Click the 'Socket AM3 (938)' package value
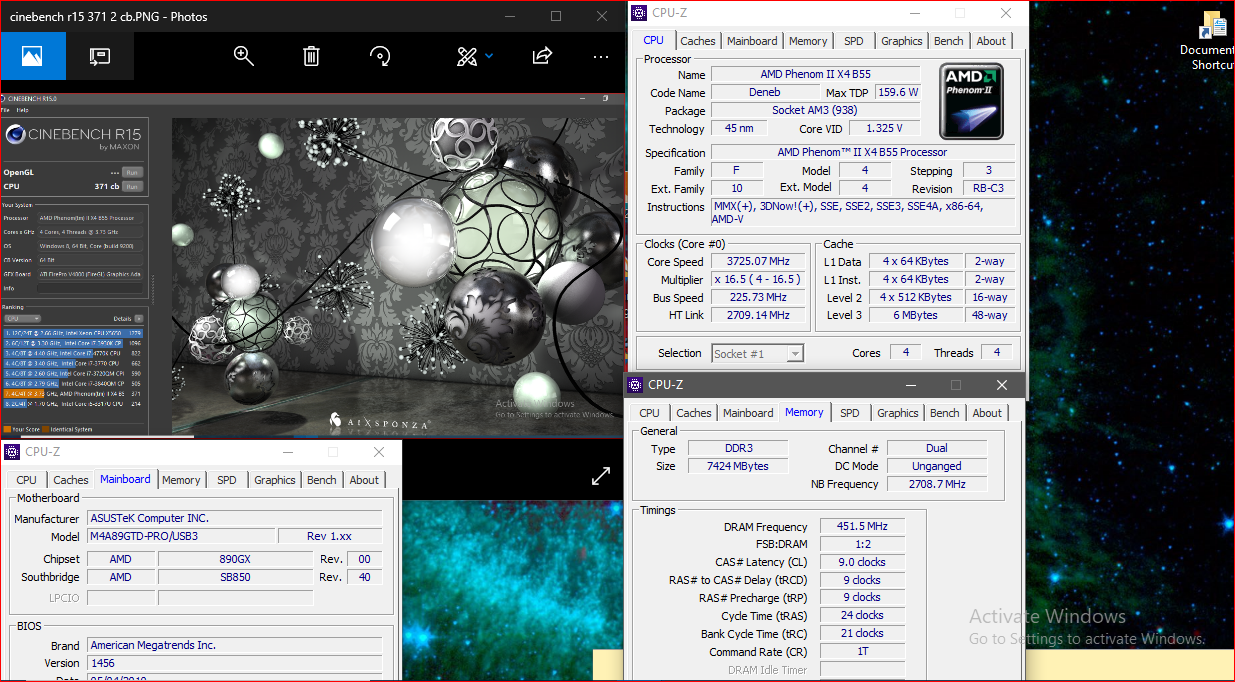 815,110
